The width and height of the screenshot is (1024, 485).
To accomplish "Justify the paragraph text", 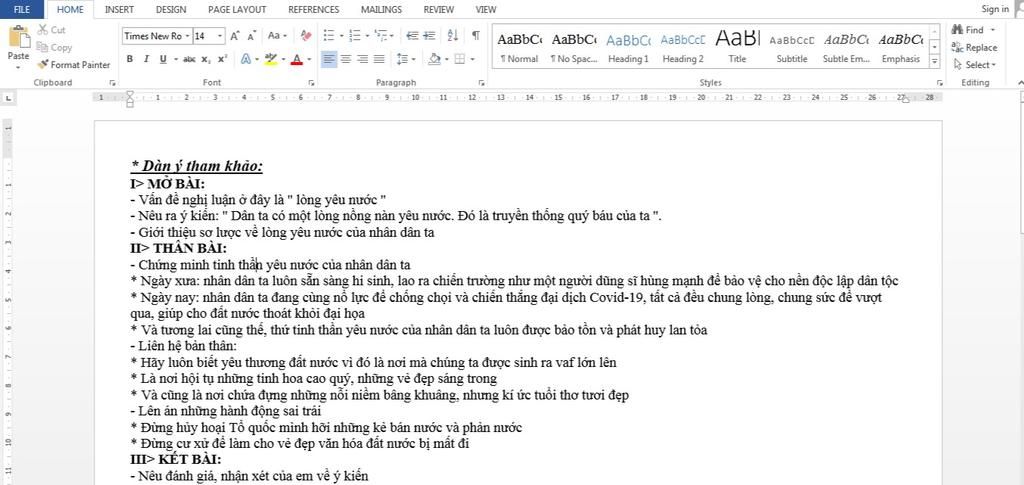I will [x=379, y=59].
